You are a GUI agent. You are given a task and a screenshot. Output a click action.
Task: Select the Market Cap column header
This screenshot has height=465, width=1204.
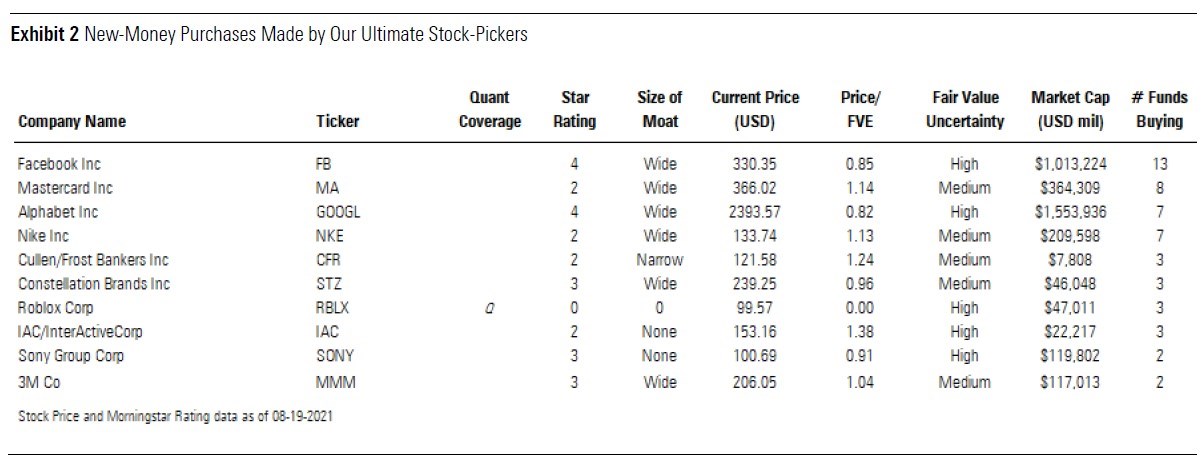(1069, 110)
